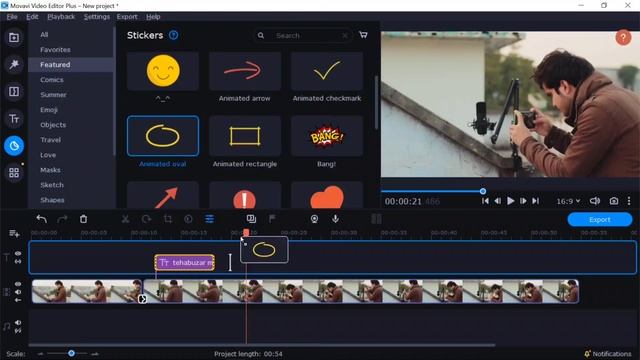Open preview more options menu
640x360 pixels.
[629, 201]
